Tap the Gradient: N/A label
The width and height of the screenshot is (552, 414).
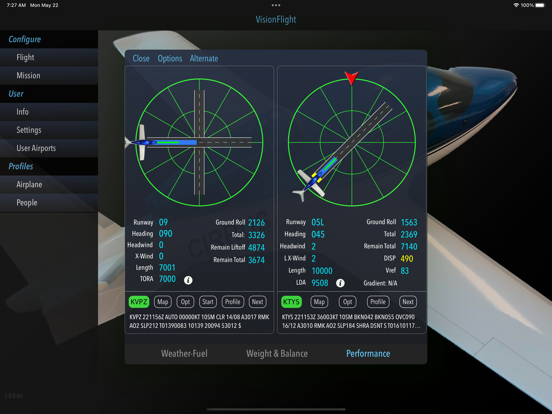(380, 283)
